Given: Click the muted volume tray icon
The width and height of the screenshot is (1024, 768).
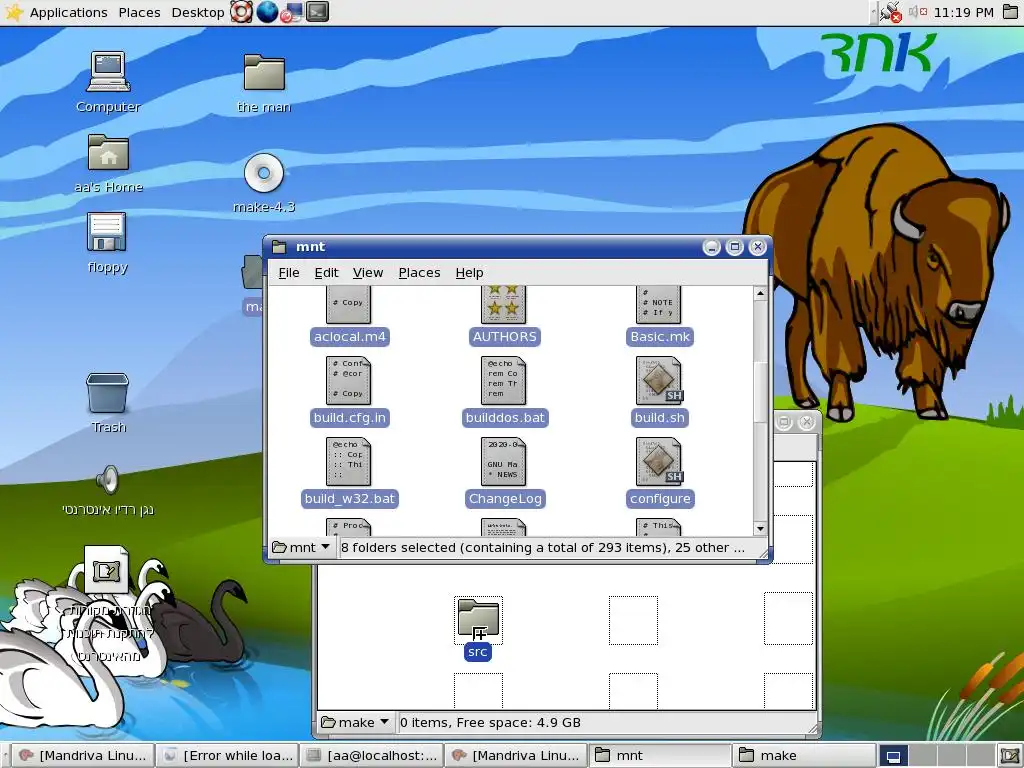Looking at the screenshot, I should tap(918, 12).
